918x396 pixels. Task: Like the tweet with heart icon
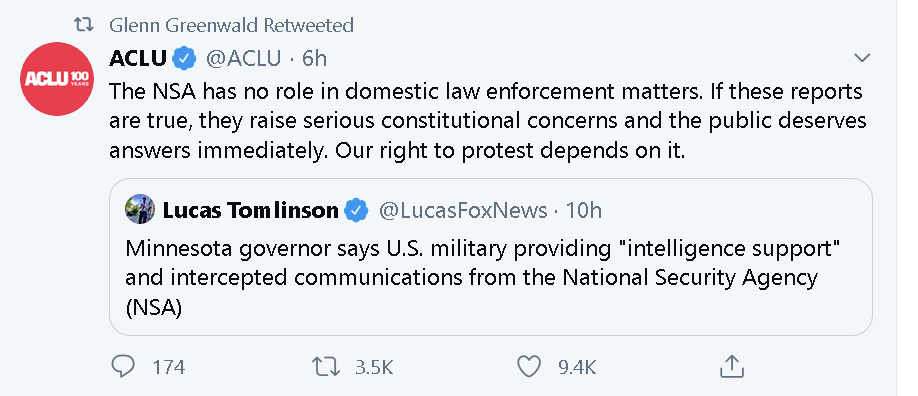click(529, 367)
